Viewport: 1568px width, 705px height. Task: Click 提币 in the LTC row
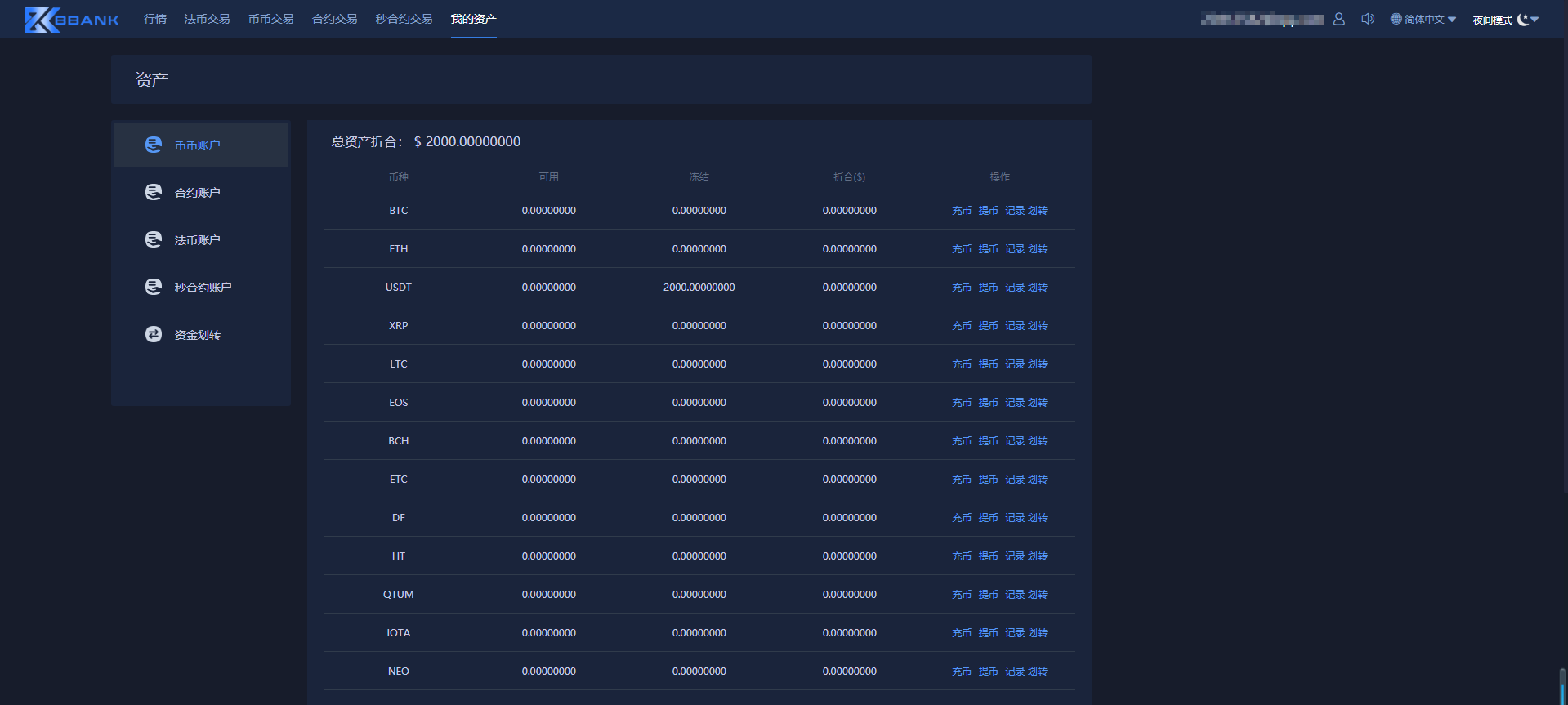point(989,364)
